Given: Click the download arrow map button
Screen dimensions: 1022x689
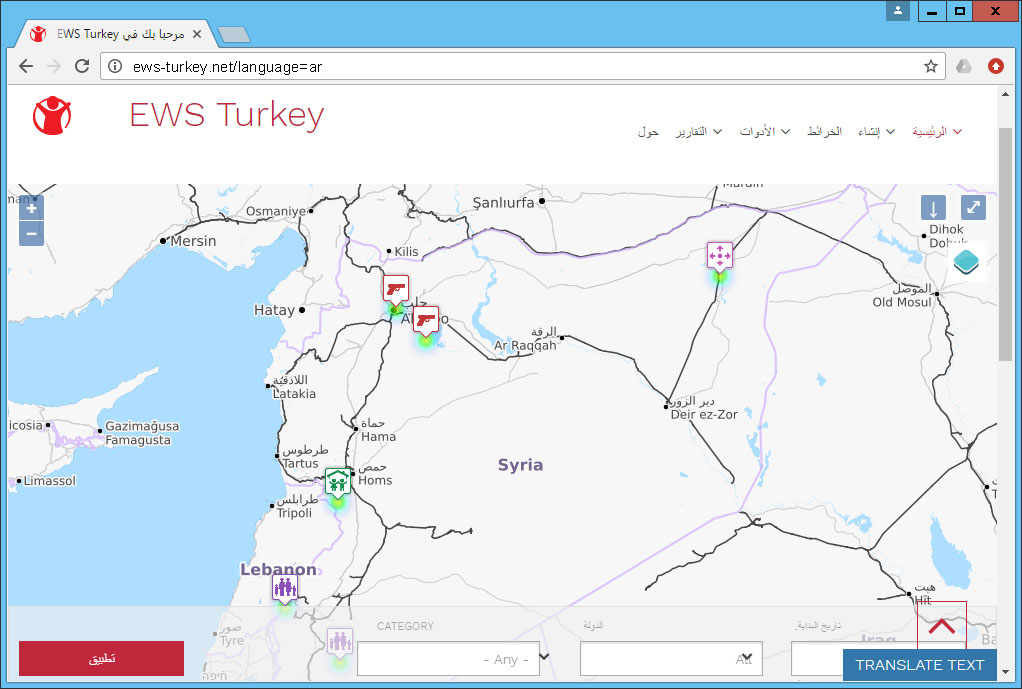Looking at the screenshot, I should (x=933, y=208).
